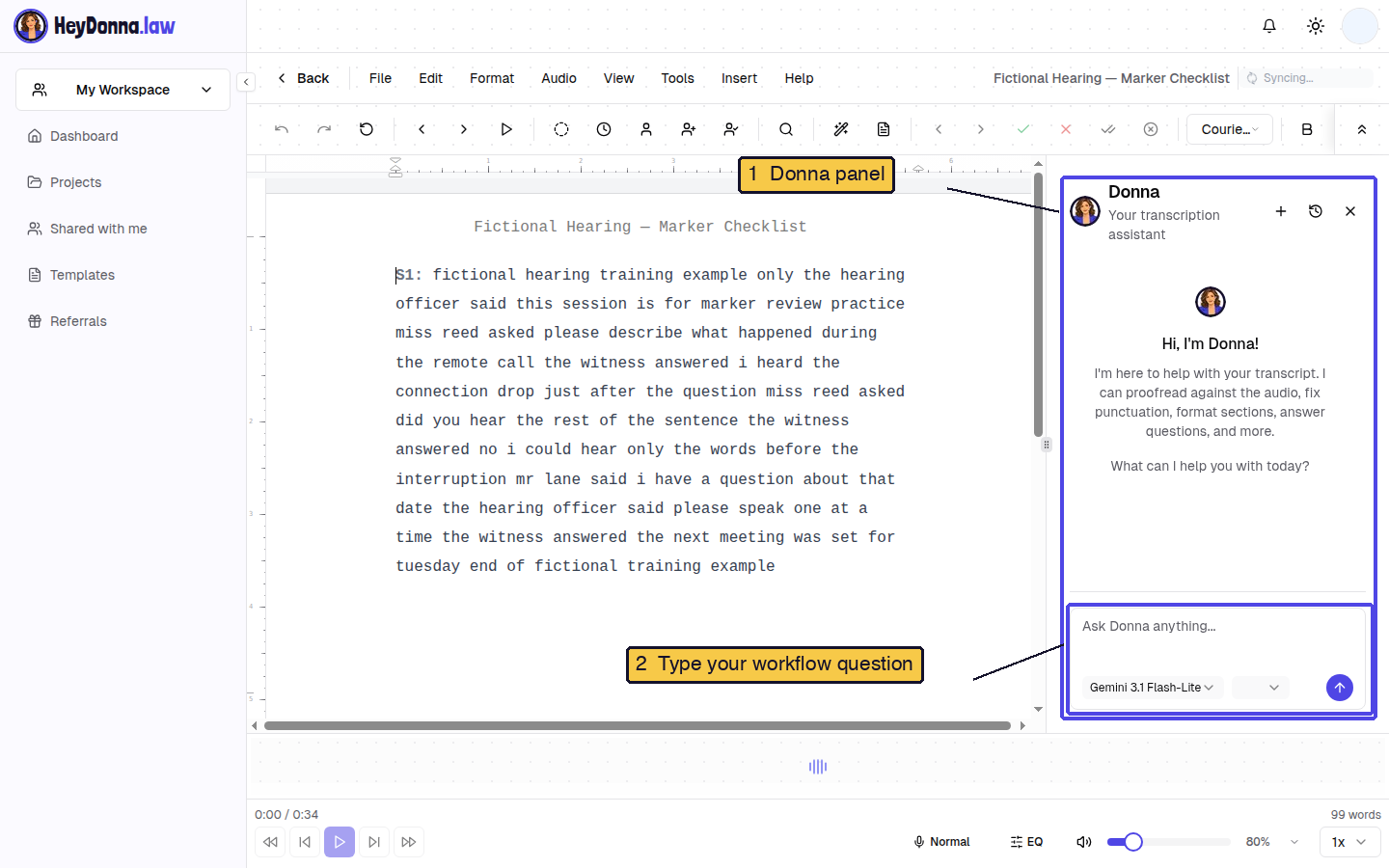Click the Ask Donna anything input field
Viewport: 1389px width, 868px height.
click(x=1218, y=637)
